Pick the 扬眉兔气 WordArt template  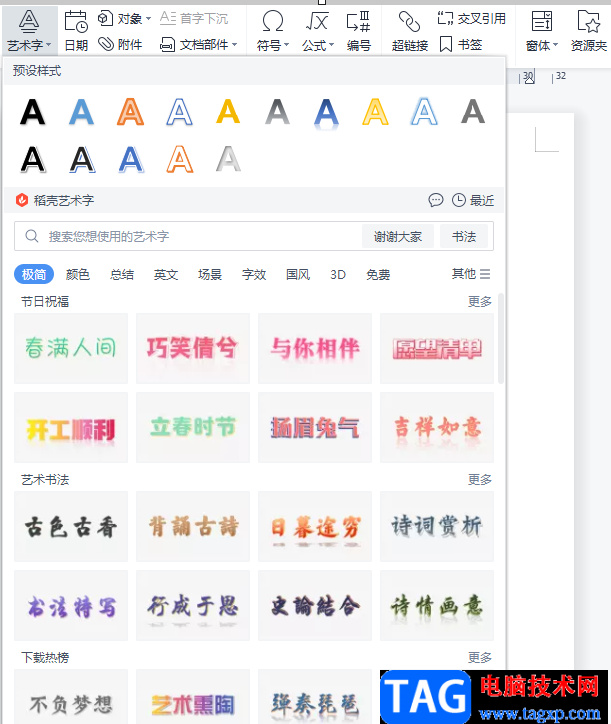(x=315, y=428)
